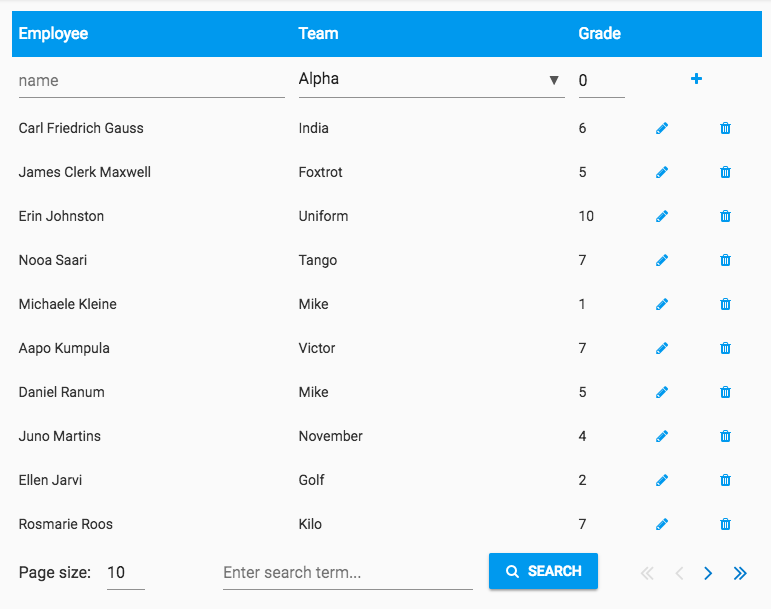Open the Team dropdown showing Alpha
The image size is (771, 609).
pyautogui.click(x=430, y=79)
